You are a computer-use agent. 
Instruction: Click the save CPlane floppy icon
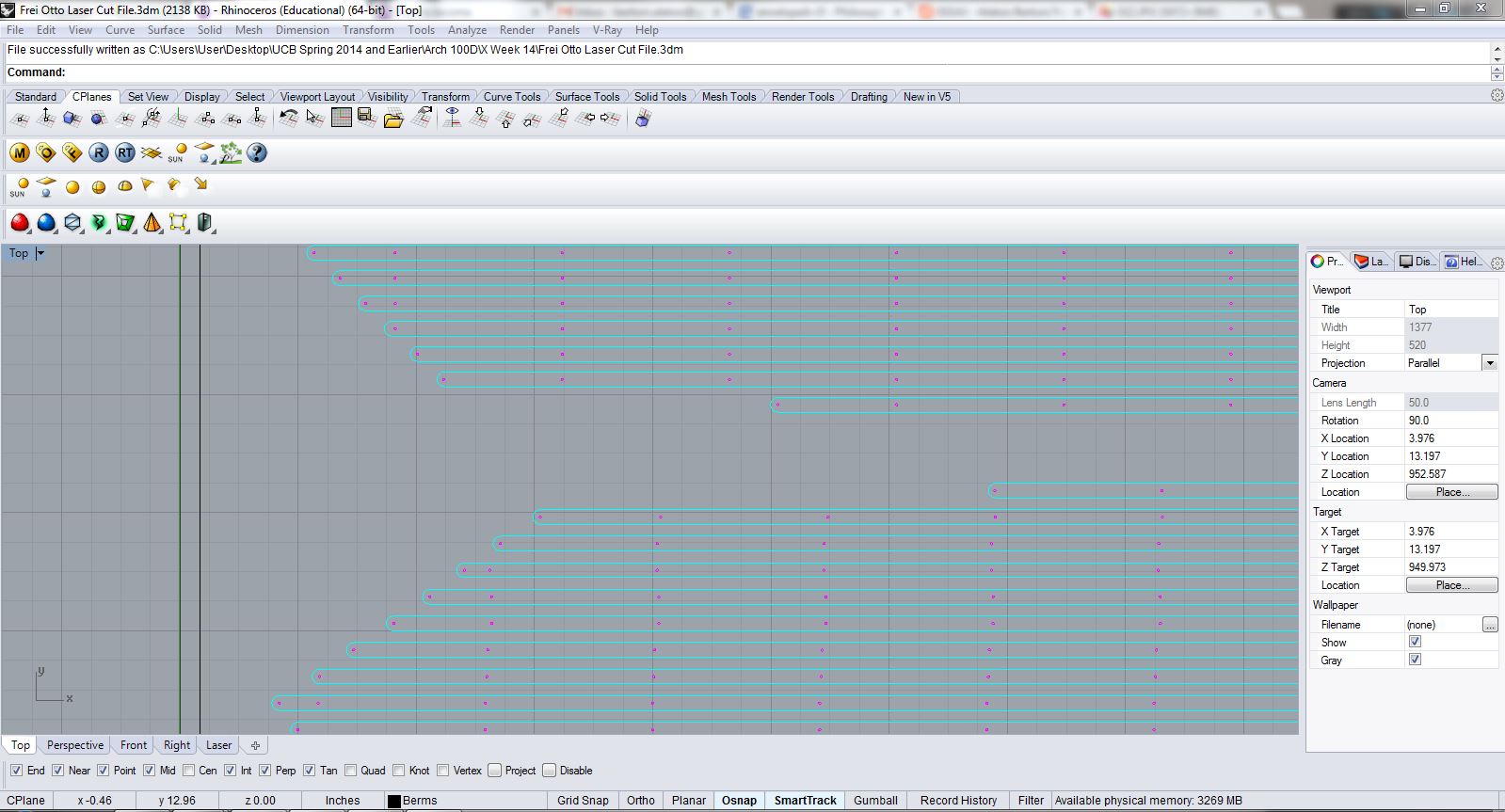pos(367,119)
